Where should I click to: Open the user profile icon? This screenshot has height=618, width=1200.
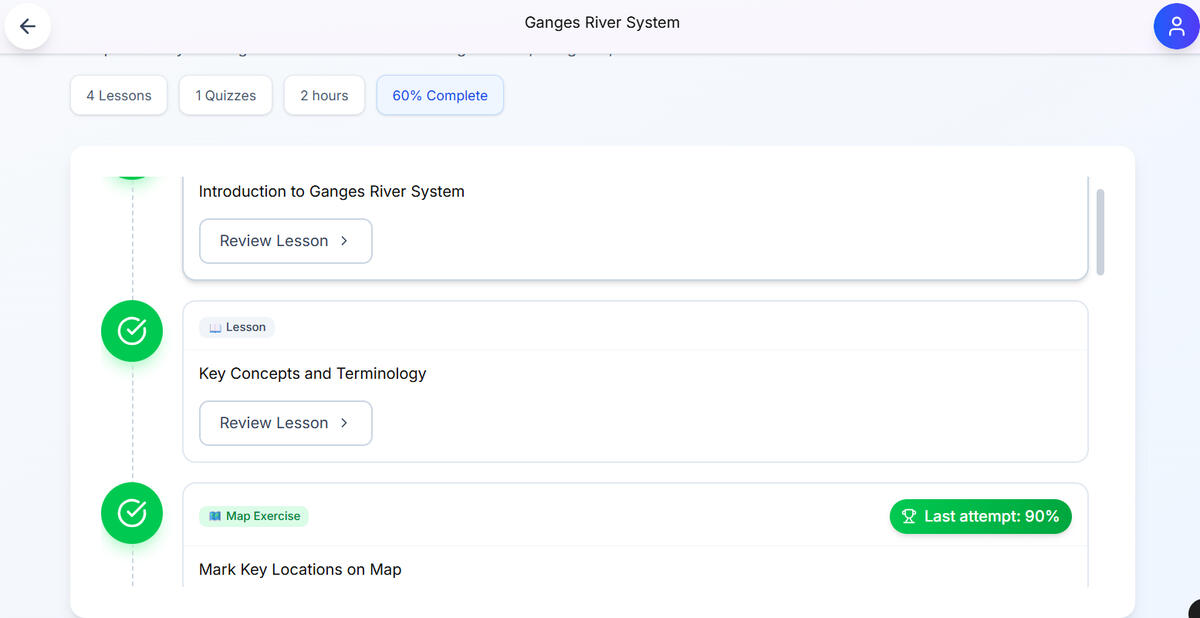tap(1176, 26)
